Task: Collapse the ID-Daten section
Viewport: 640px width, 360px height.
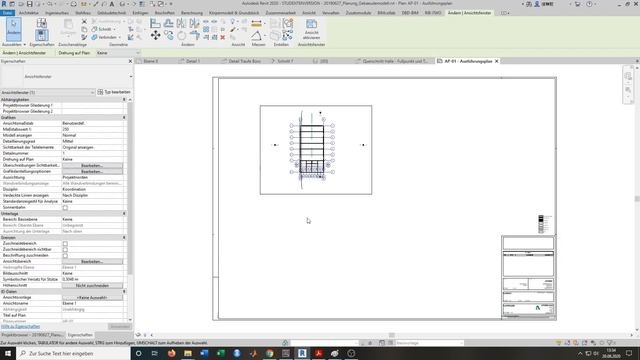Action: 124,291
